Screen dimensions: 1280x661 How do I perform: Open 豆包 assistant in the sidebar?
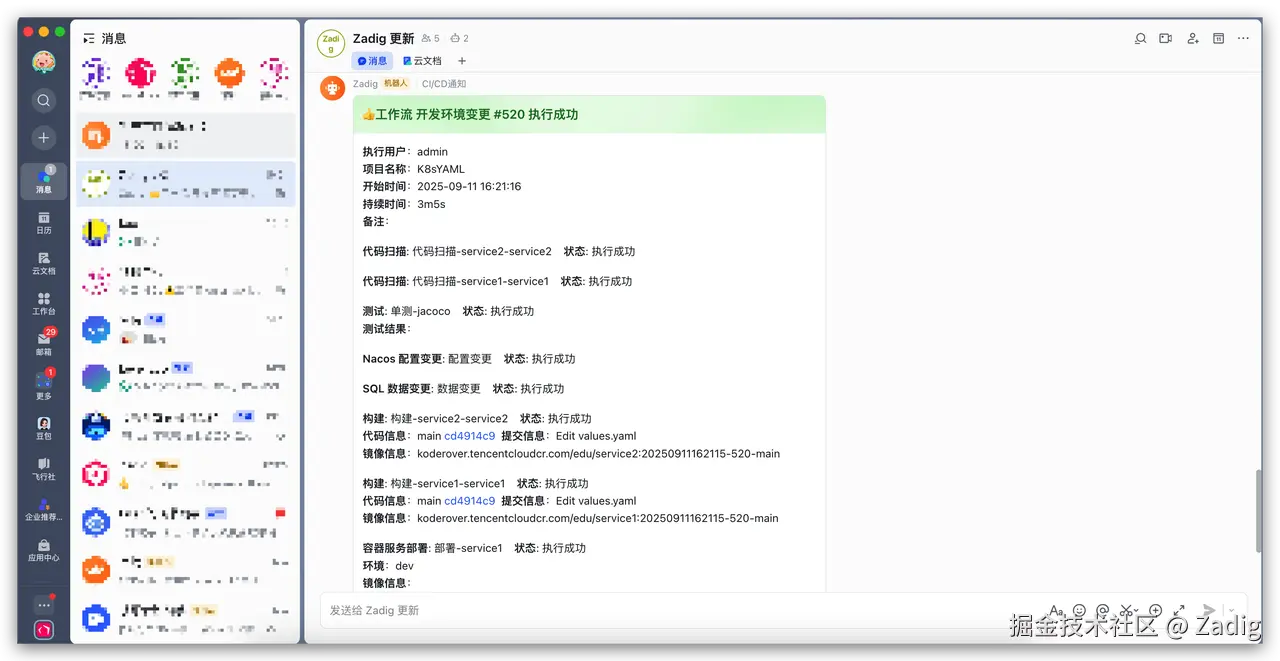(x=43, y=428)
